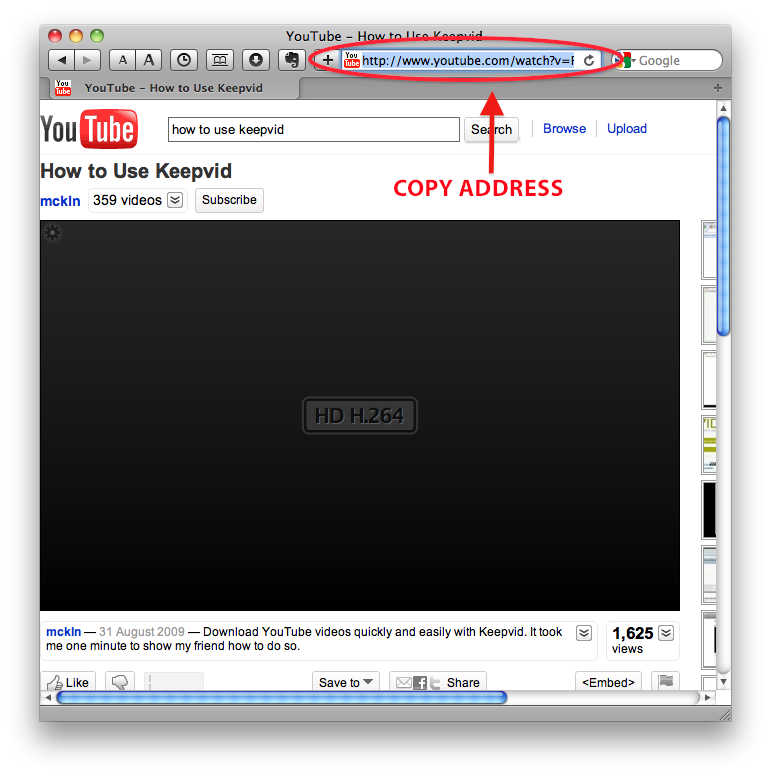Click the 31 August 2009 date text

coord(142,632)
